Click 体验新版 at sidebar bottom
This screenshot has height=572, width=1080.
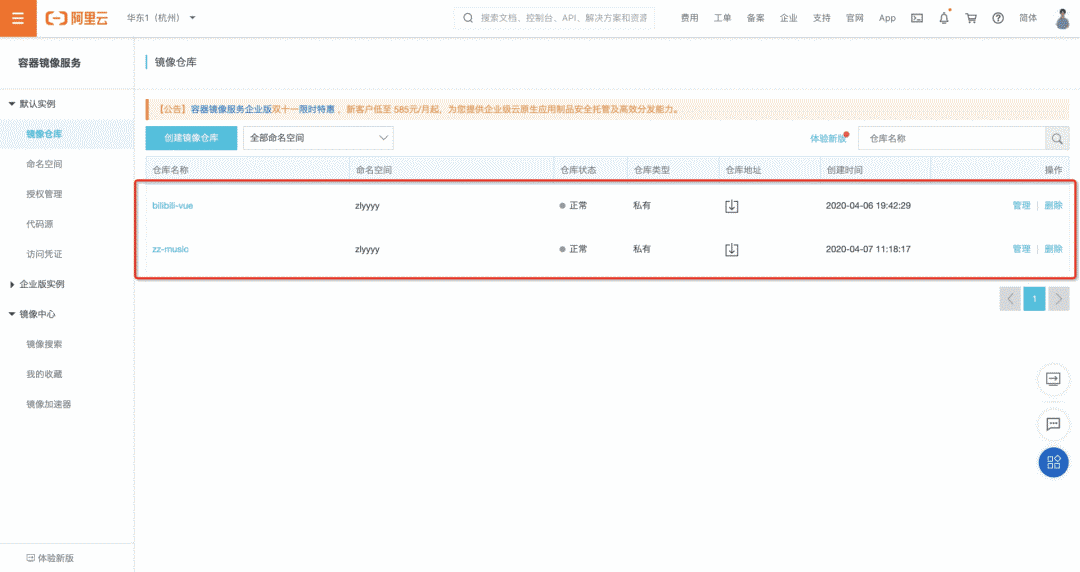click(x=50, y=558)
